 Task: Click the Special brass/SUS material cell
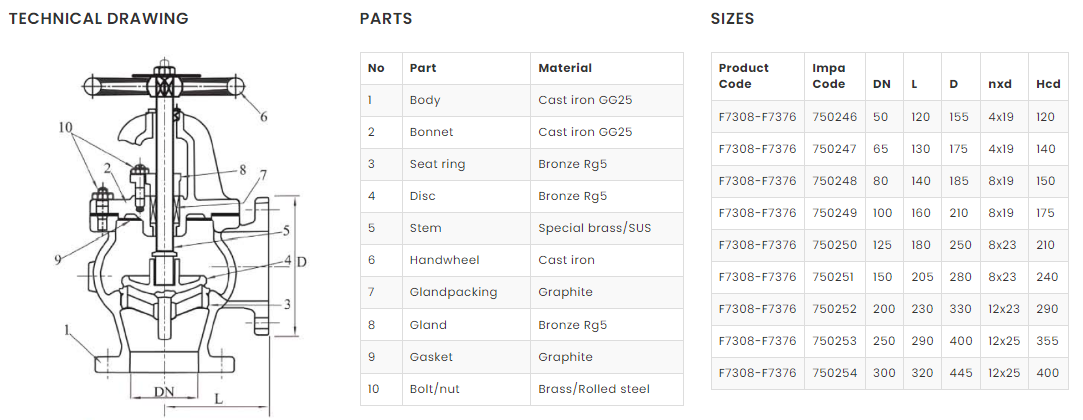coord(594,228)
